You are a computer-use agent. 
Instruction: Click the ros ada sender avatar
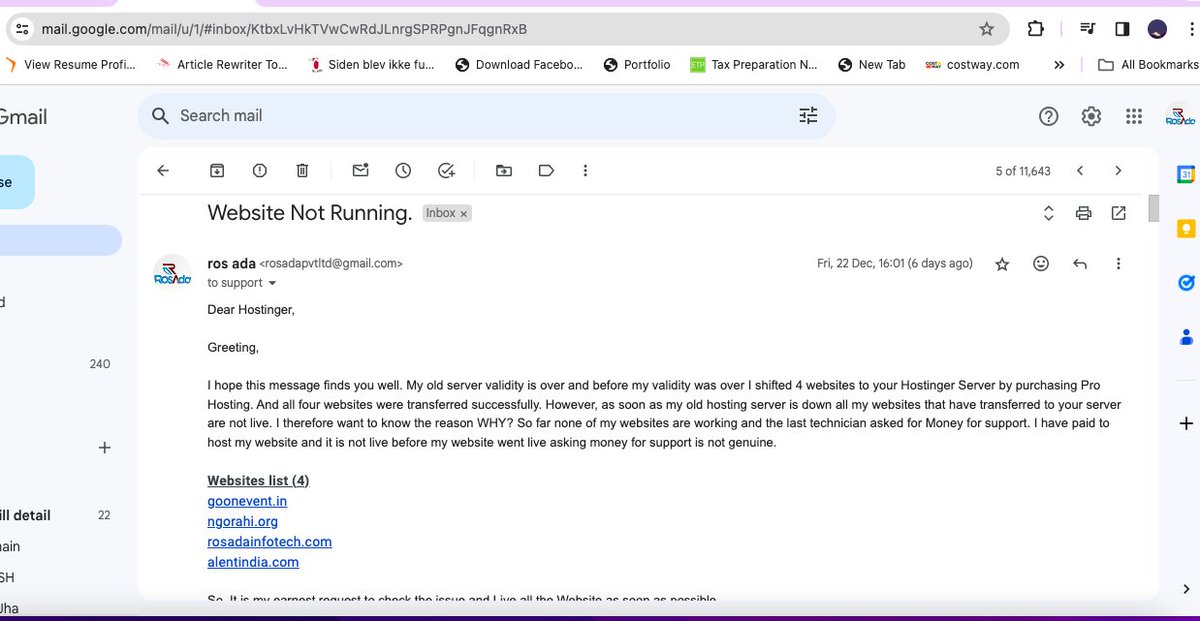pos(171,273)
